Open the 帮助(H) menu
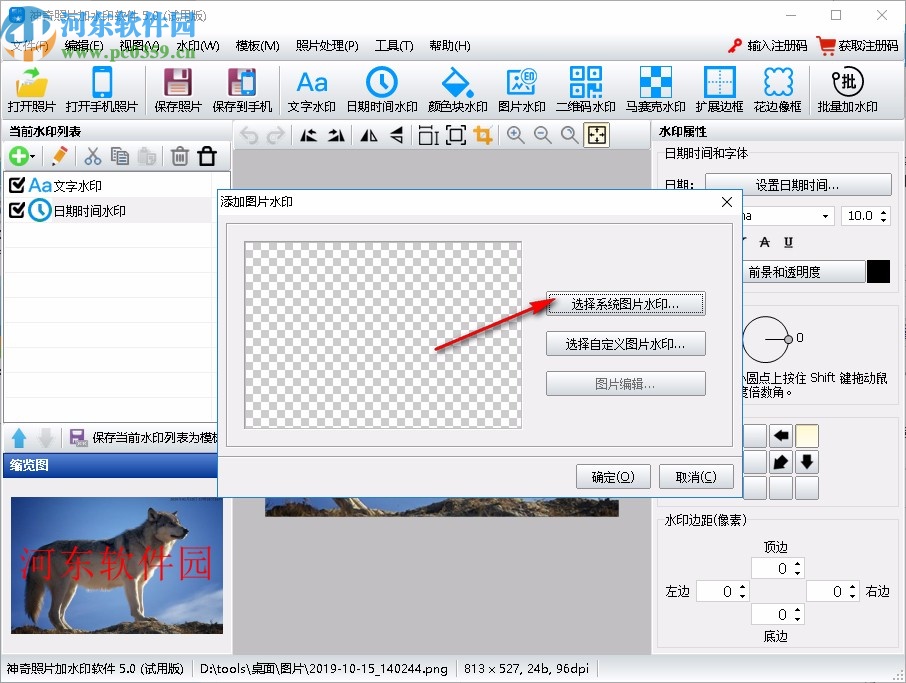 [x=450, y=46]
